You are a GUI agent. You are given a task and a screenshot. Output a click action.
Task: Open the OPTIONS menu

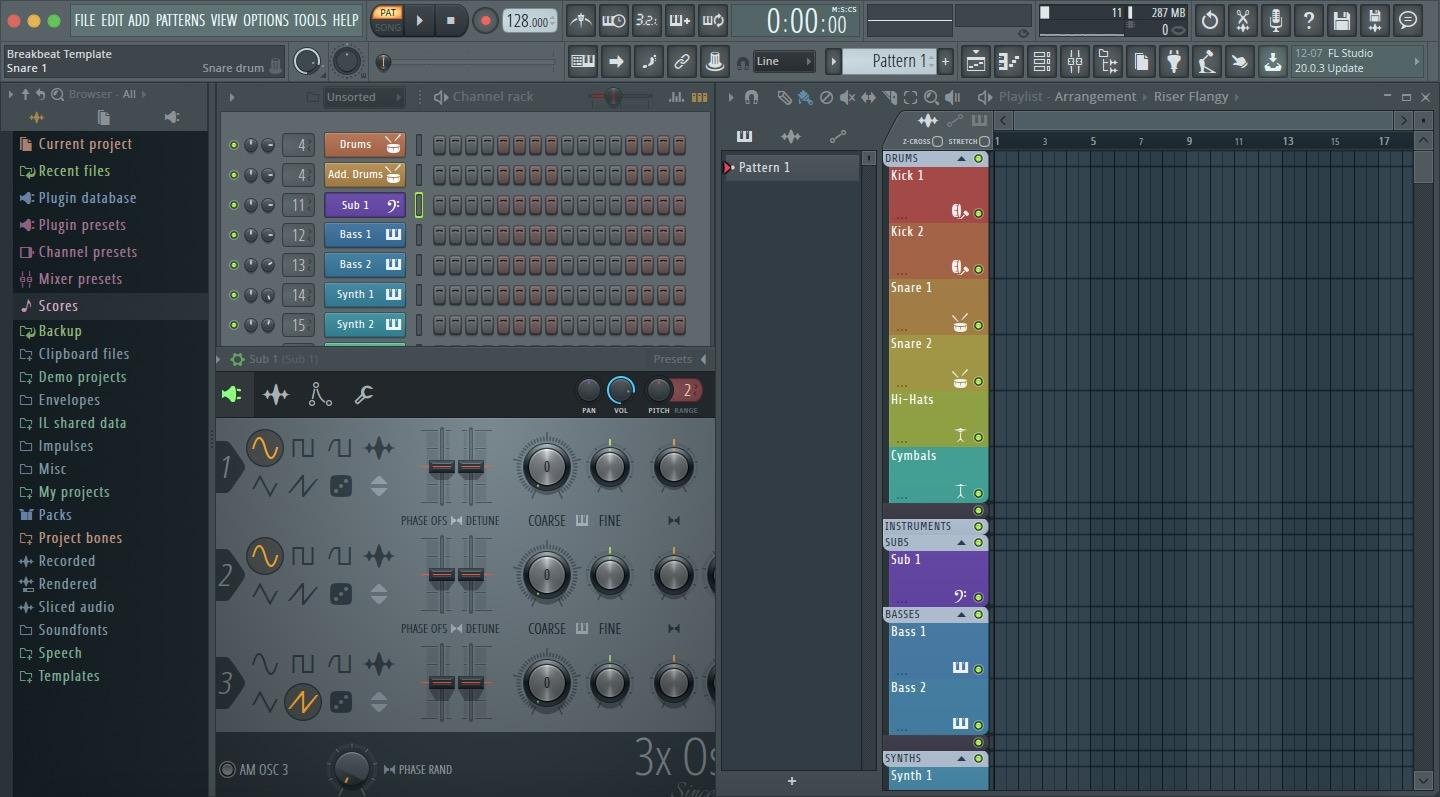coord(265,20)
